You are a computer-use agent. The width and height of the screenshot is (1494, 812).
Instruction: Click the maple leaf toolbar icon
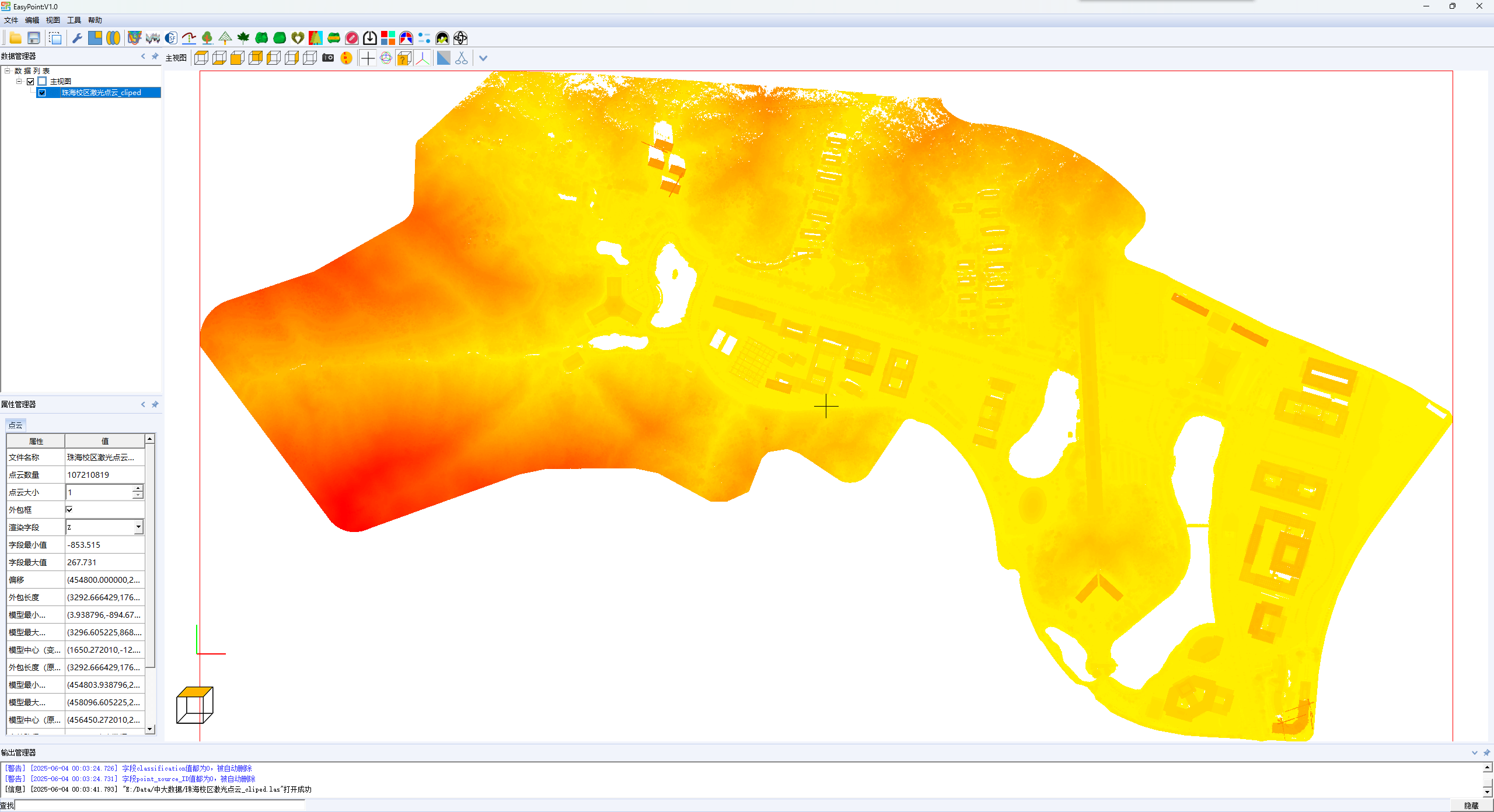(243, 38)
